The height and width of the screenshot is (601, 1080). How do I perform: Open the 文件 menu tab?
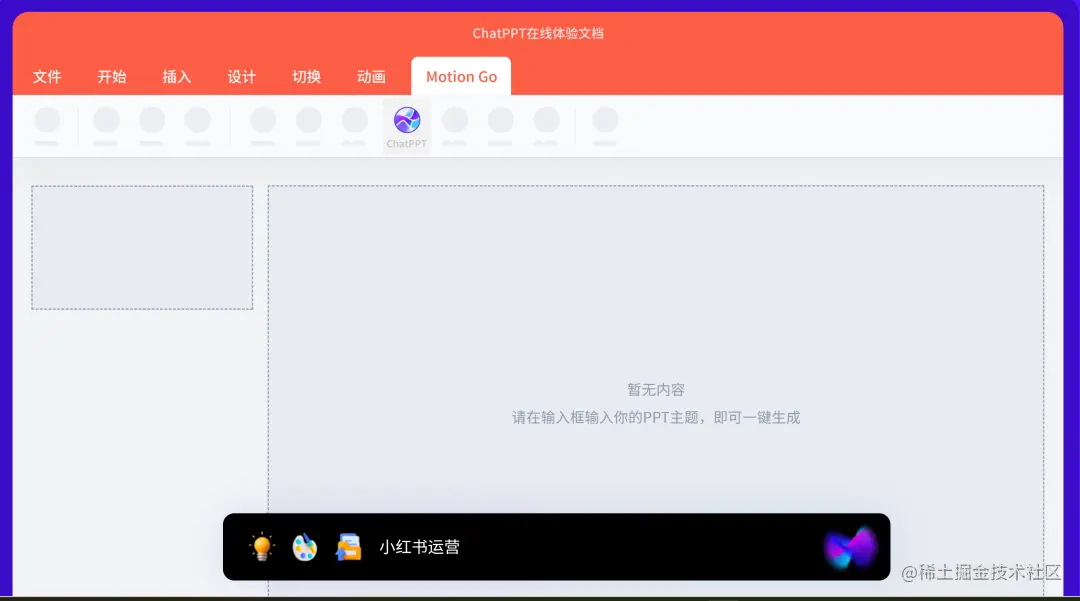(47, 76)
